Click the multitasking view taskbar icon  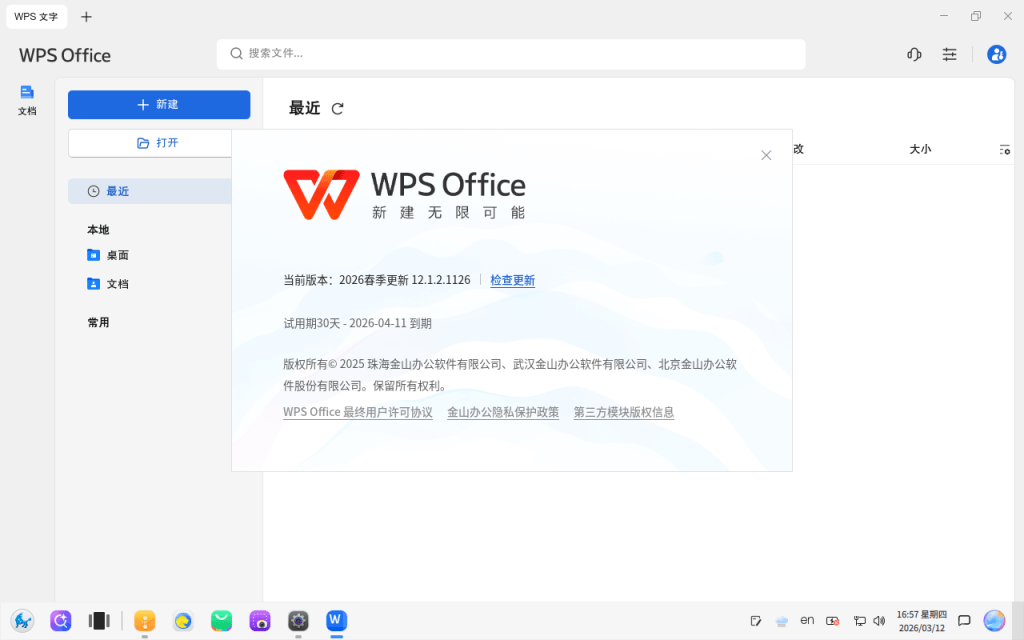[x=99, y=620]
